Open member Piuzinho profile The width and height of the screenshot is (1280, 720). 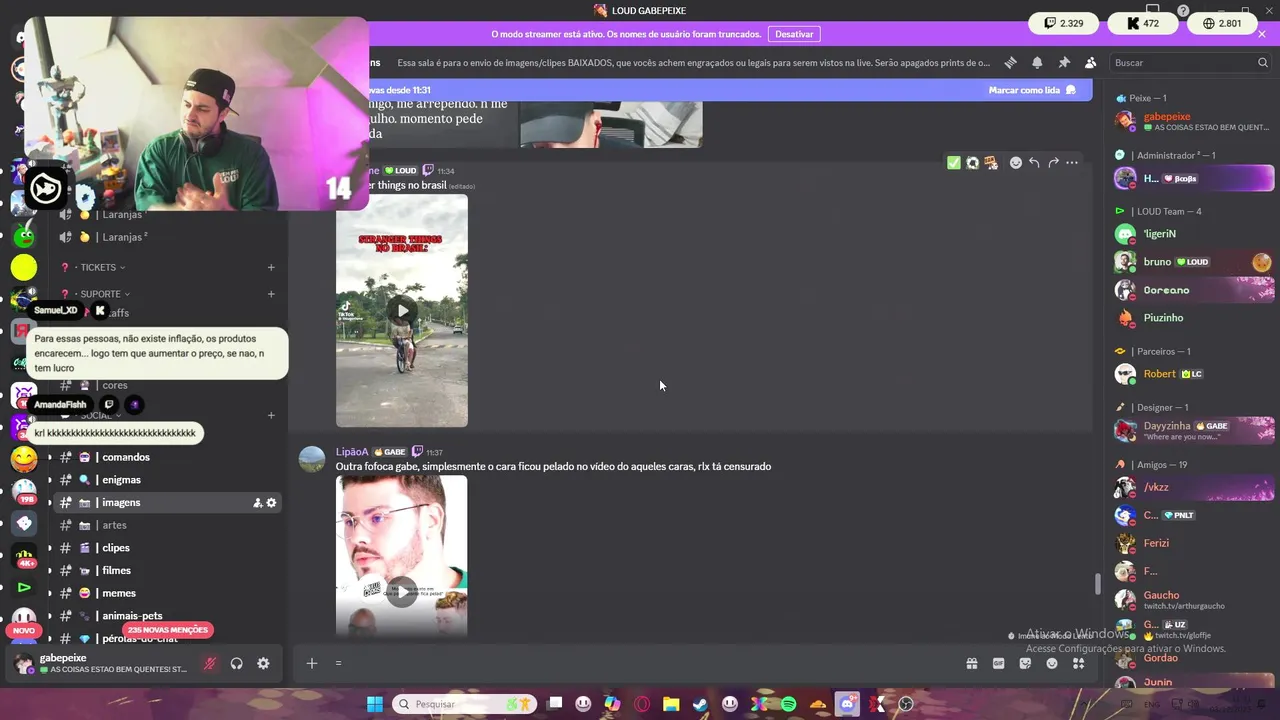(x=1193, y=318)
